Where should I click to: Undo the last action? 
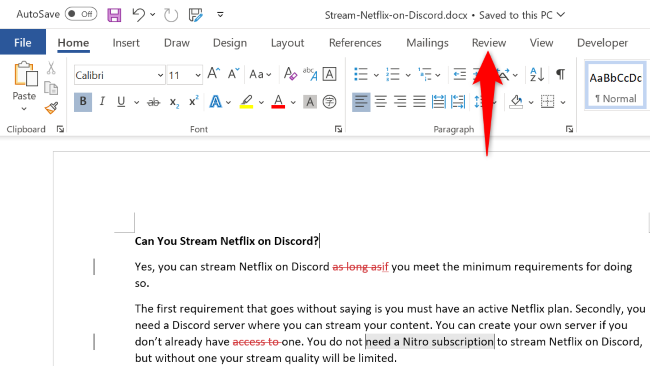point(138,15)
